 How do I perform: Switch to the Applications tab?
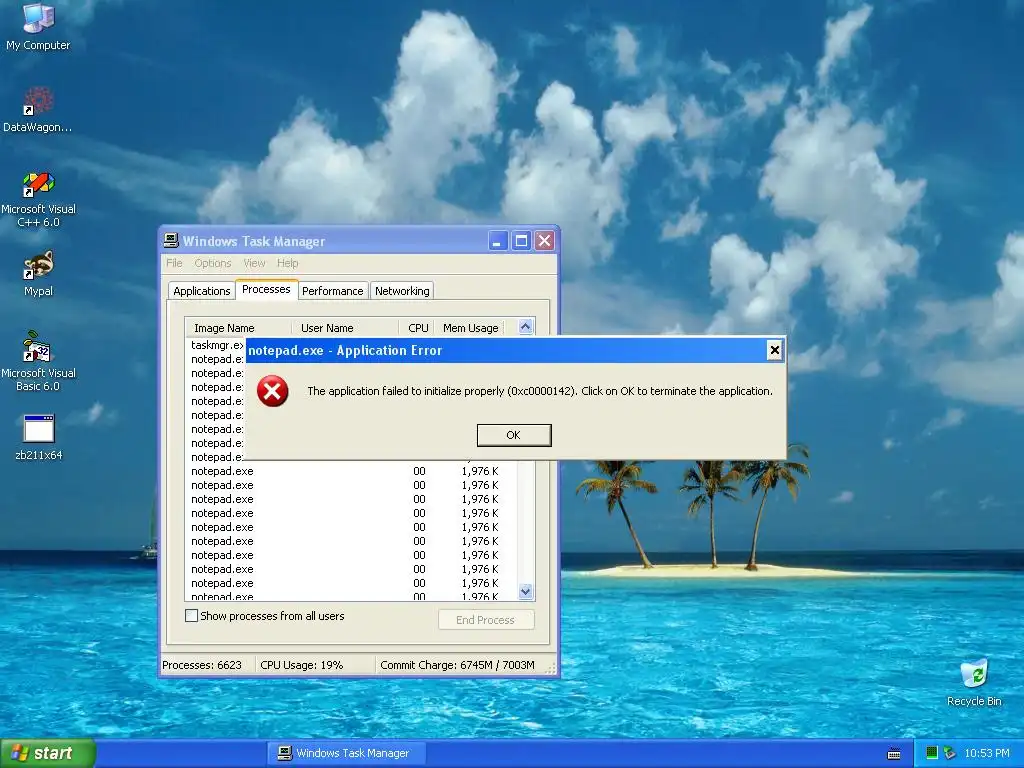click(x=202, y=291)
